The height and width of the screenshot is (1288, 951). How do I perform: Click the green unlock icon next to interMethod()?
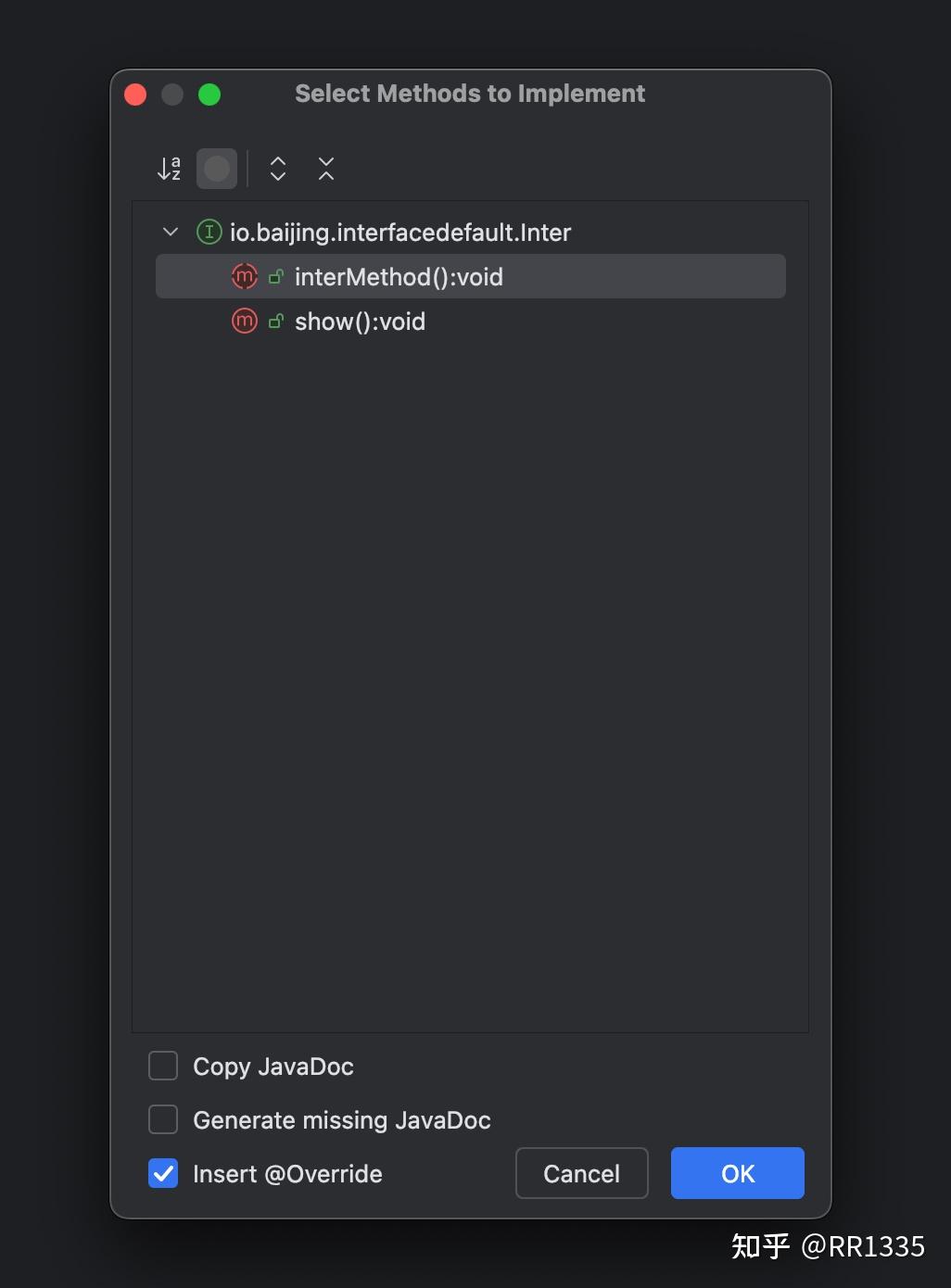click(276, 276)
